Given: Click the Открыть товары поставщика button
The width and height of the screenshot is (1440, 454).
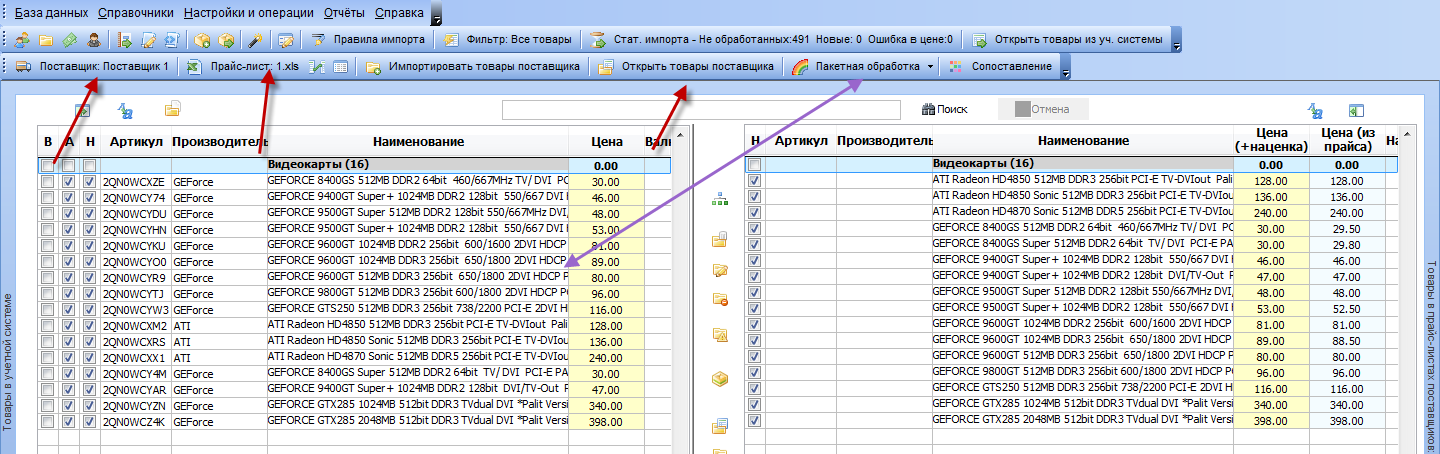Looking at the screenshot, I should click(x=685, y=67).
